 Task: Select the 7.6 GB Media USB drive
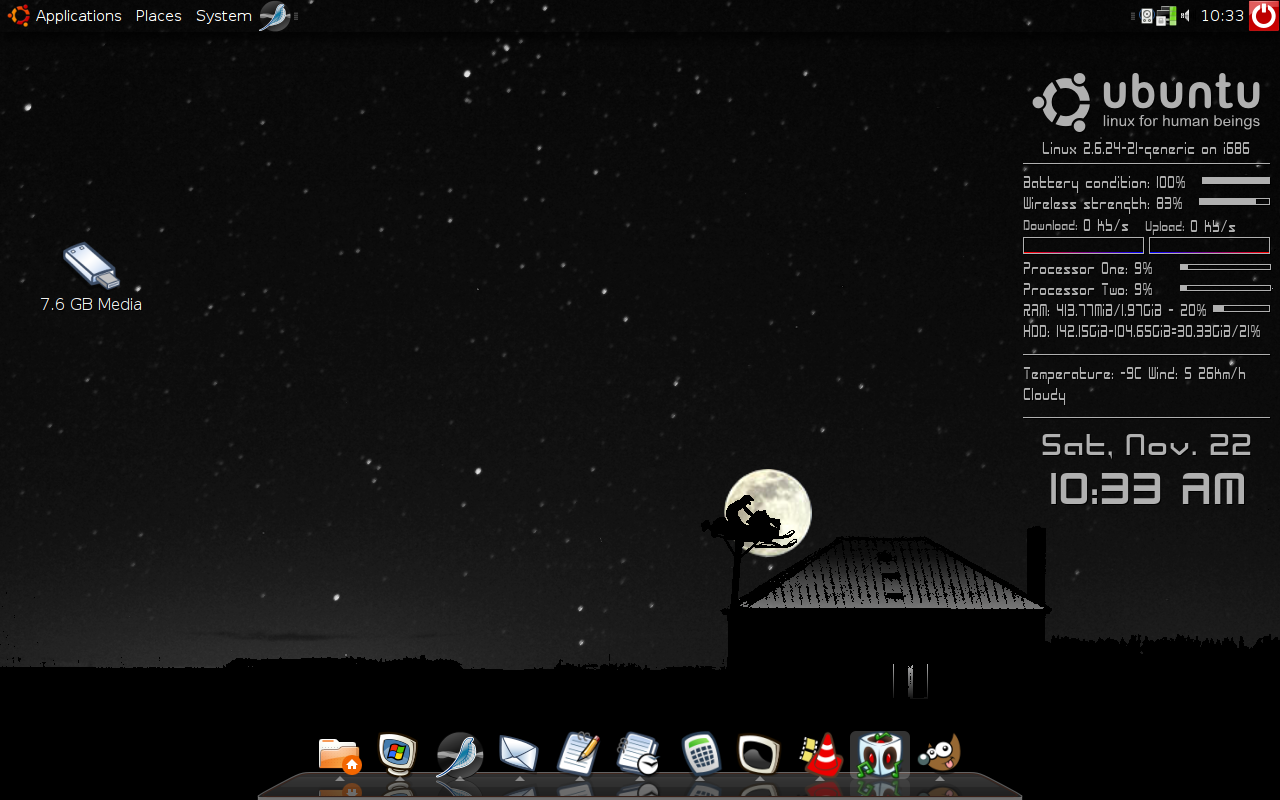(91, 278)
